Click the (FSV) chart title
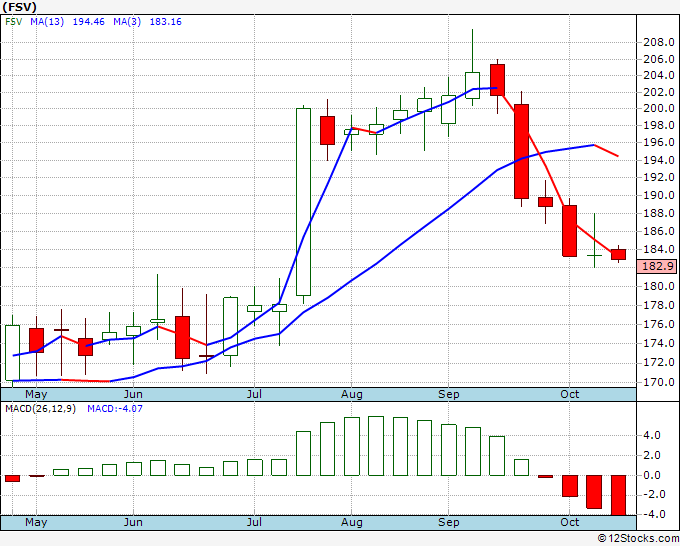 click(x=20, y=7)
